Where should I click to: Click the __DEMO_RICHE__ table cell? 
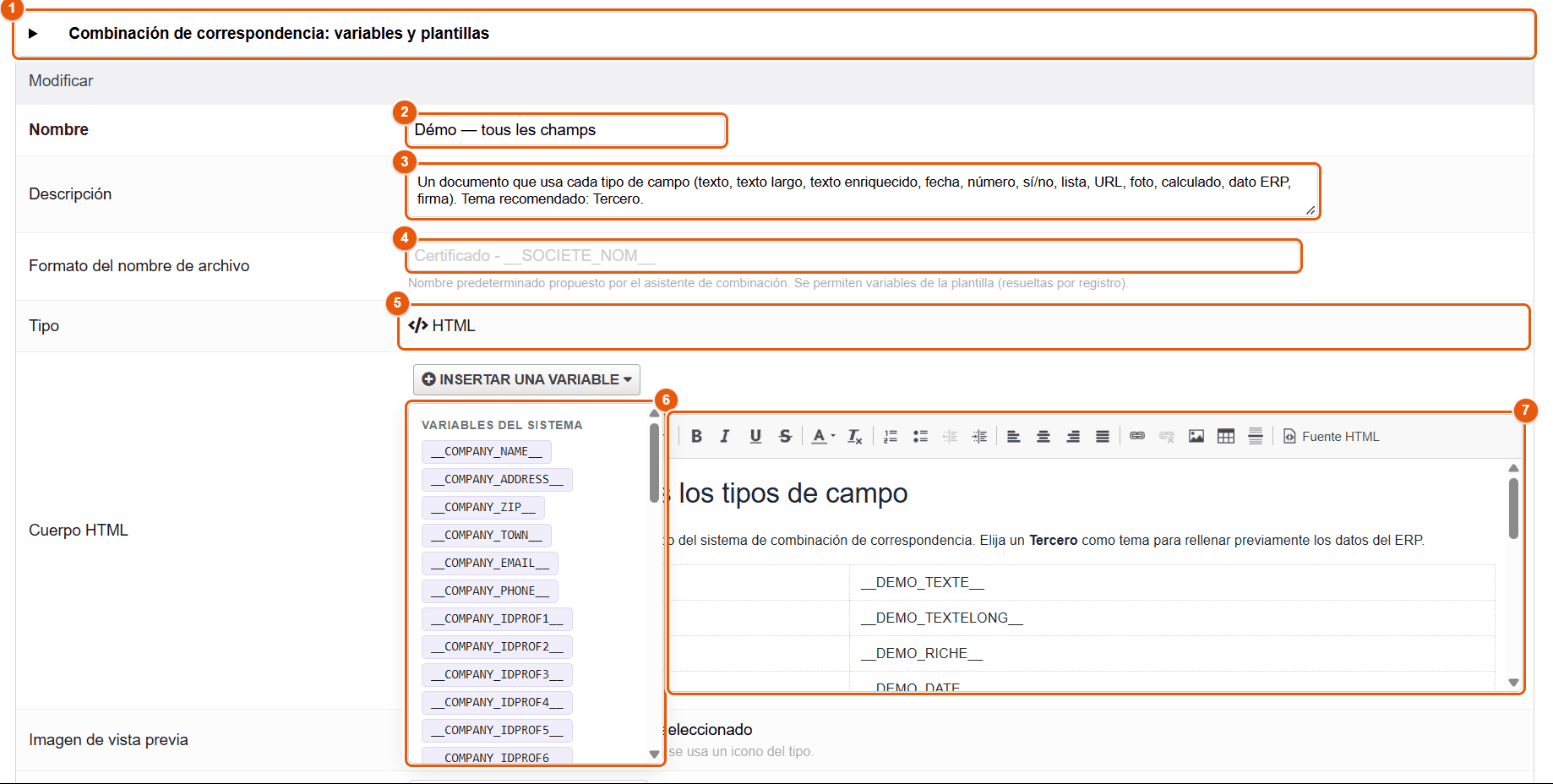tap(1171, 654)
